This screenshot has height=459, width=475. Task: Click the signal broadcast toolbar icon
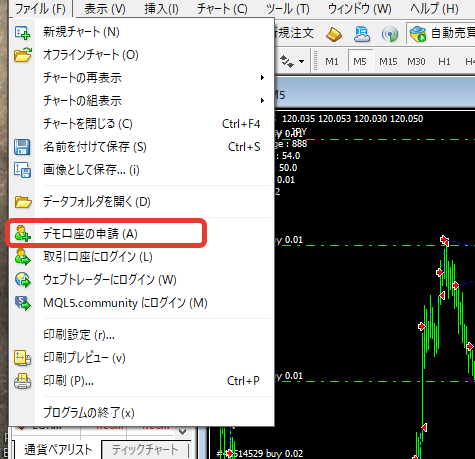pos(390,34)
